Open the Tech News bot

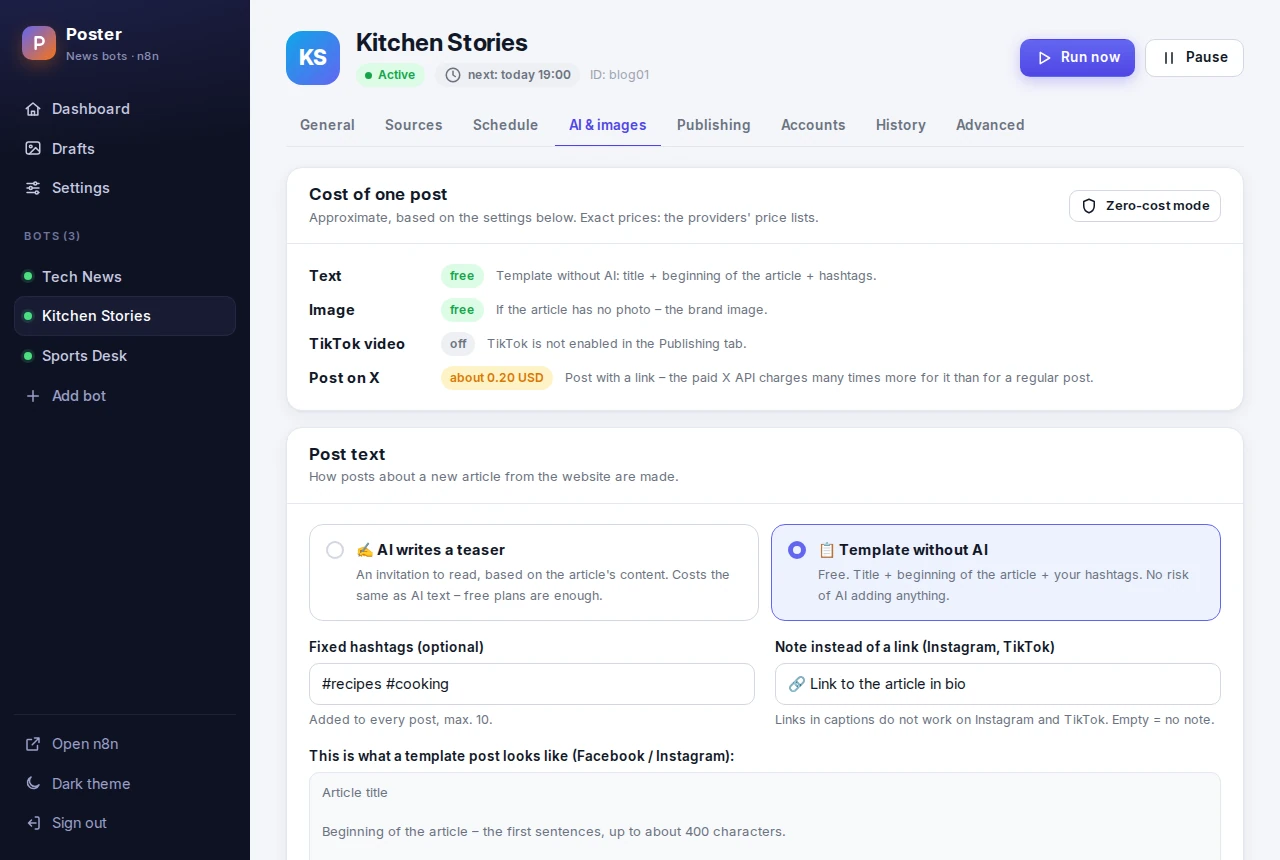pyautogui.click(x=125, y=277)
